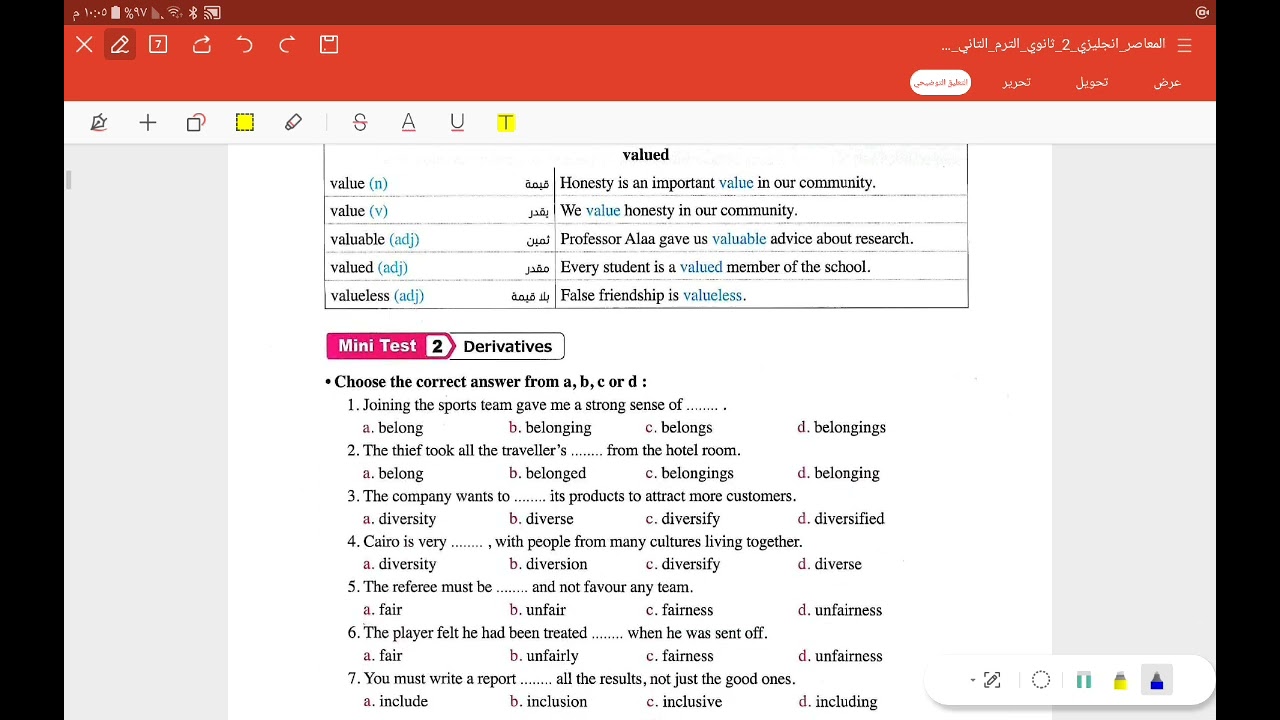Tap question 7 option b. inclusion

tap(548, 701)
